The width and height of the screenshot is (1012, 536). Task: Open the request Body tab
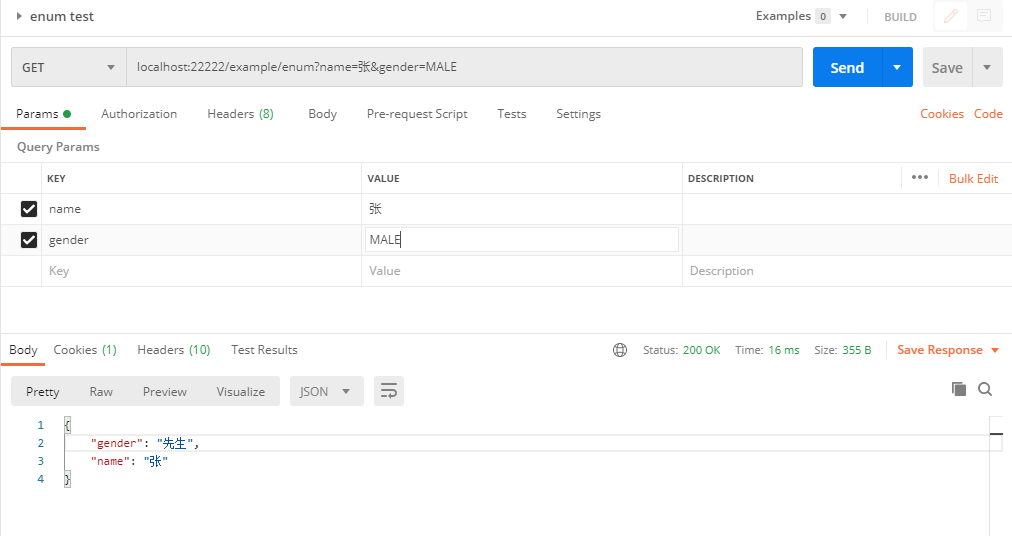click(322, 114)
